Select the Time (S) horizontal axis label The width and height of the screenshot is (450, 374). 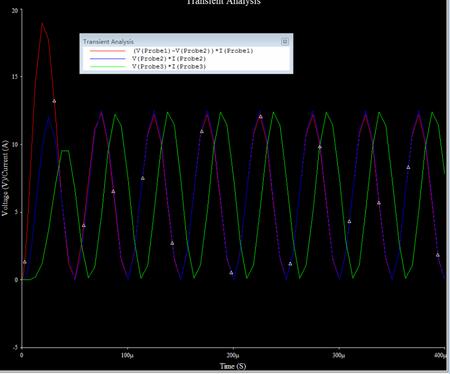click(x=233, y=366)
